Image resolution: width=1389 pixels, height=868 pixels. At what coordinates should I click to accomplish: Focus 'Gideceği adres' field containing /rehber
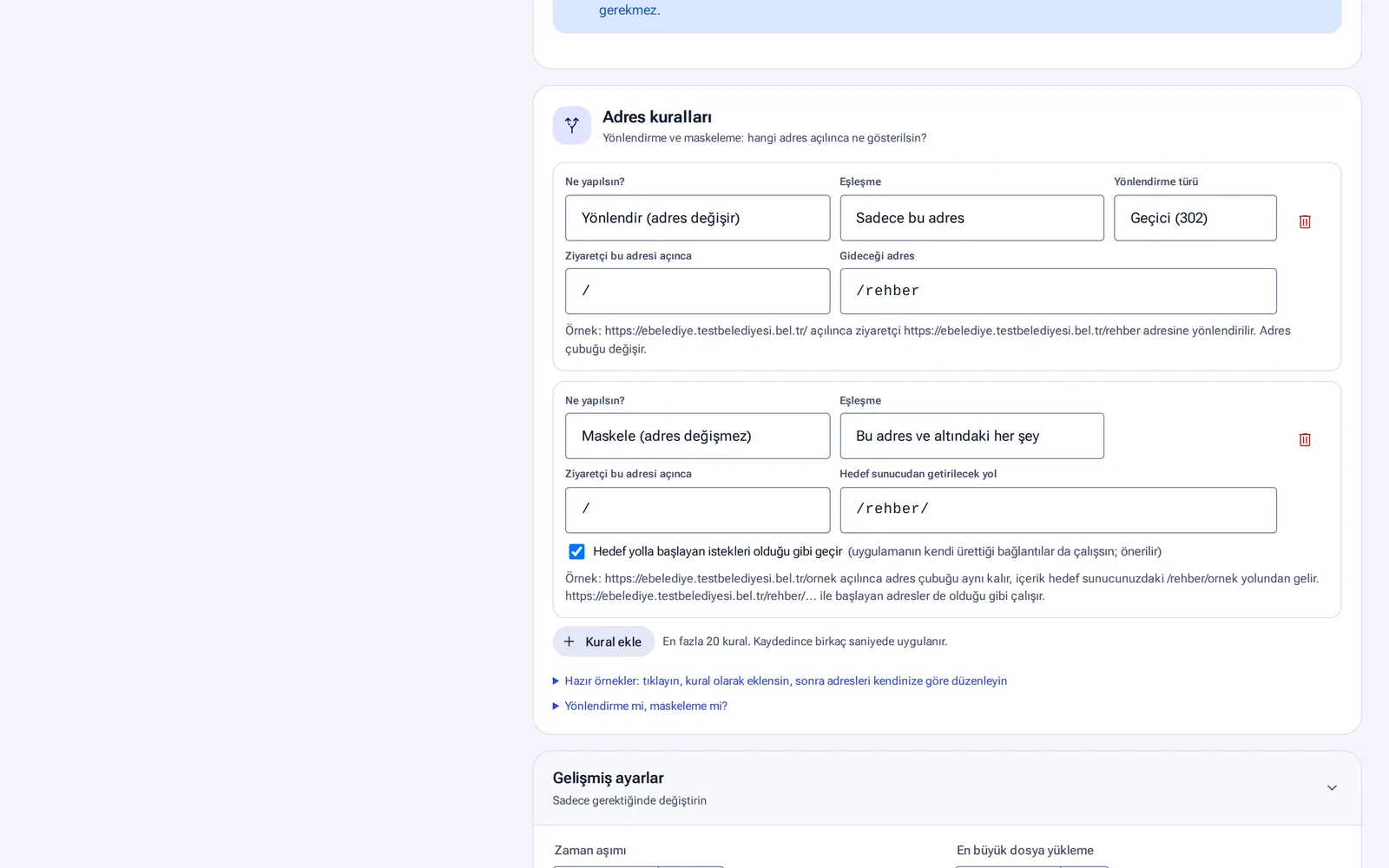click(1057, 291)
